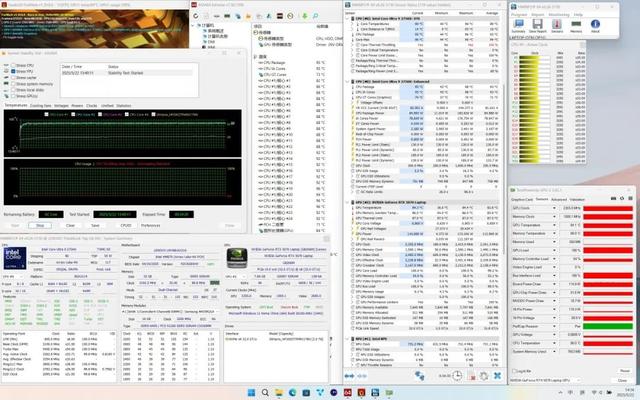Open the Board Power Draw dropdown in GPU-Z
The image size is (640, 400).
click(x=554, y=284)
